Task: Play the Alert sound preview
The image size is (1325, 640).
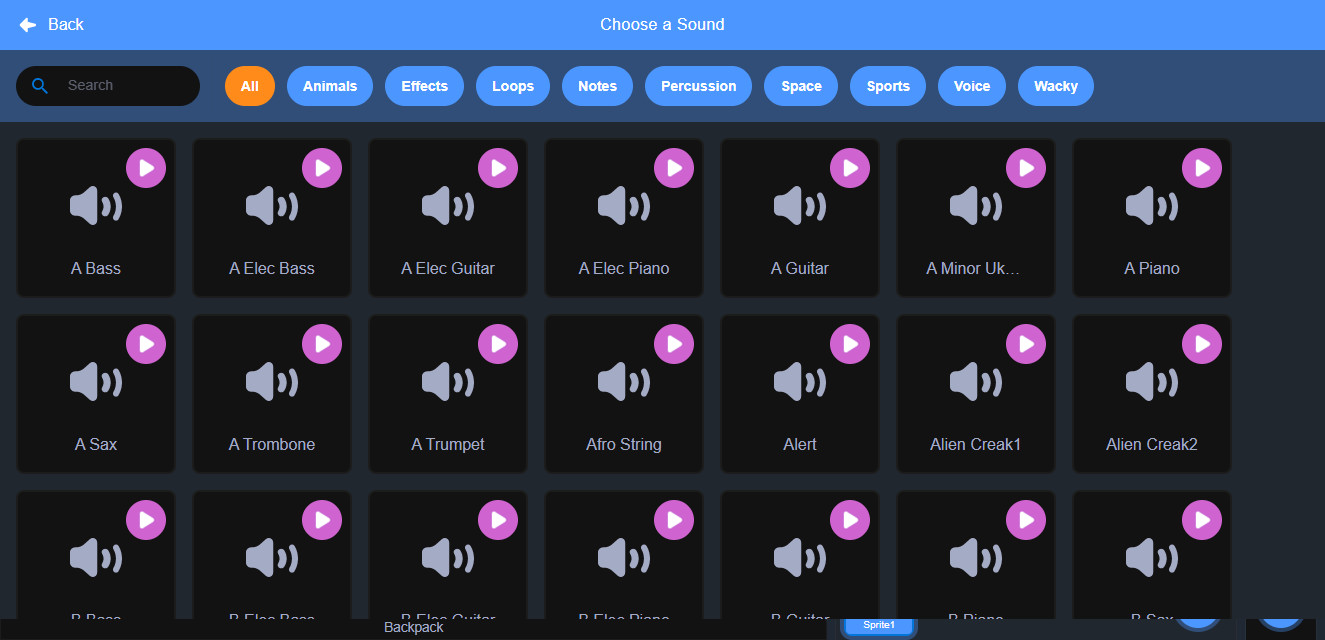Action: 850,343
